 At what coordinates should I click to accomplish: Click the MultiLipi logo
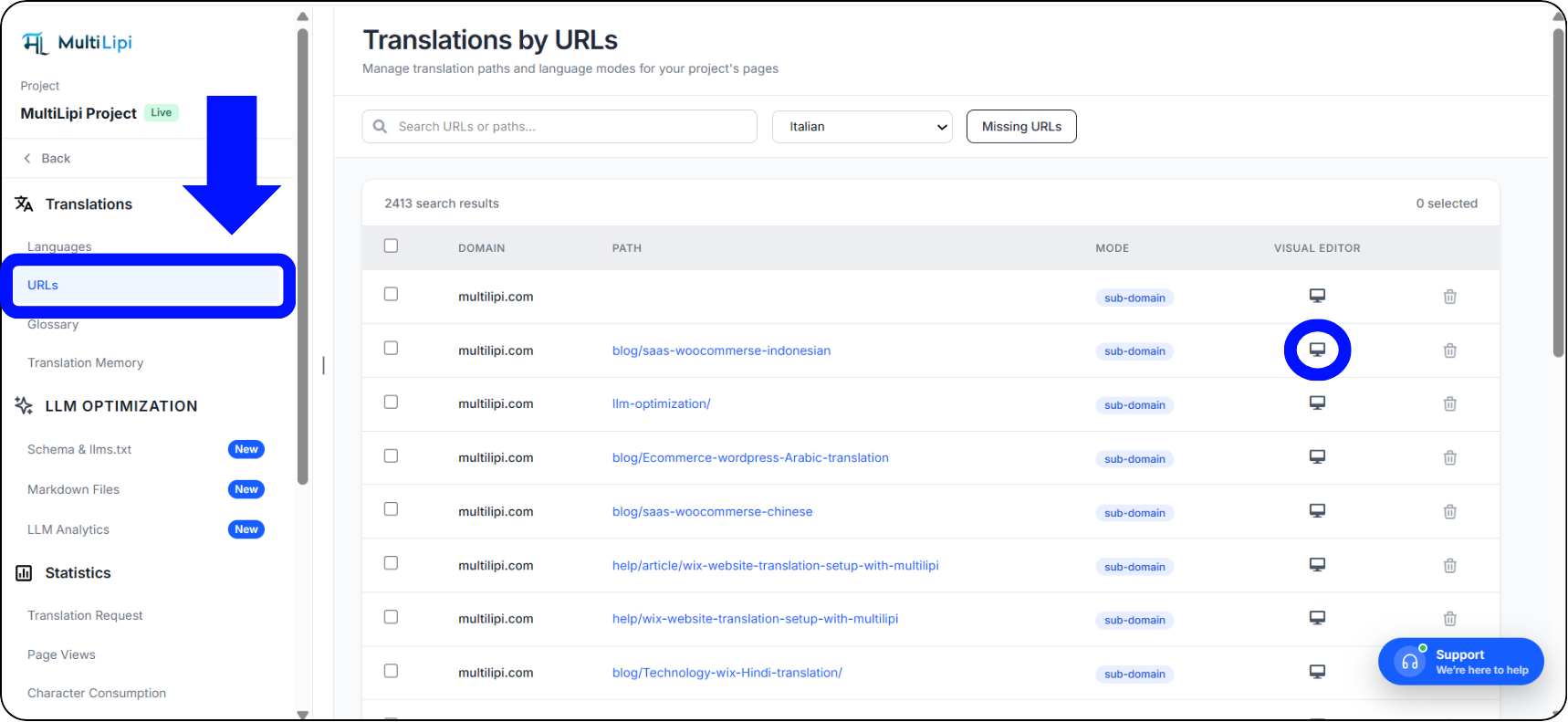(77, 43)
